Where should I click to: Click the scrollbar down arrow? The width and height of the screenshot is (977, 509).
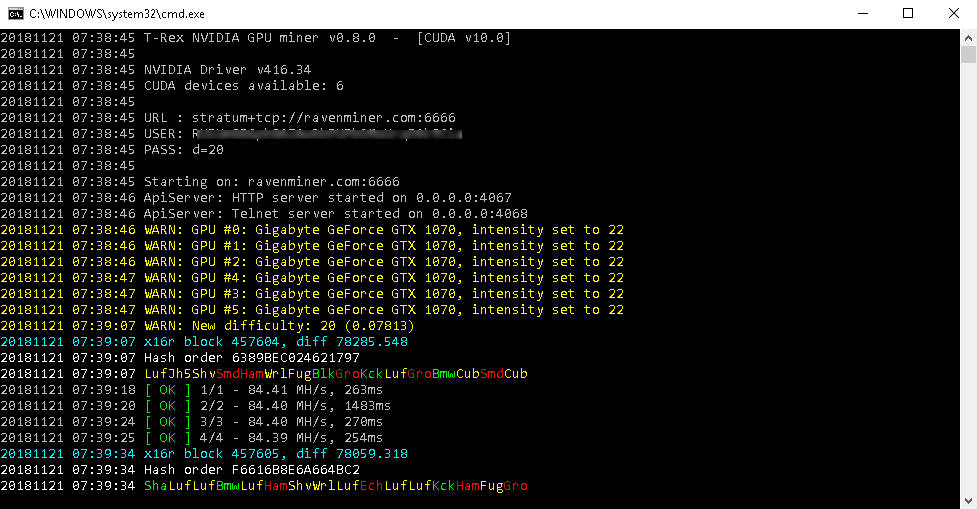(968, 501)
